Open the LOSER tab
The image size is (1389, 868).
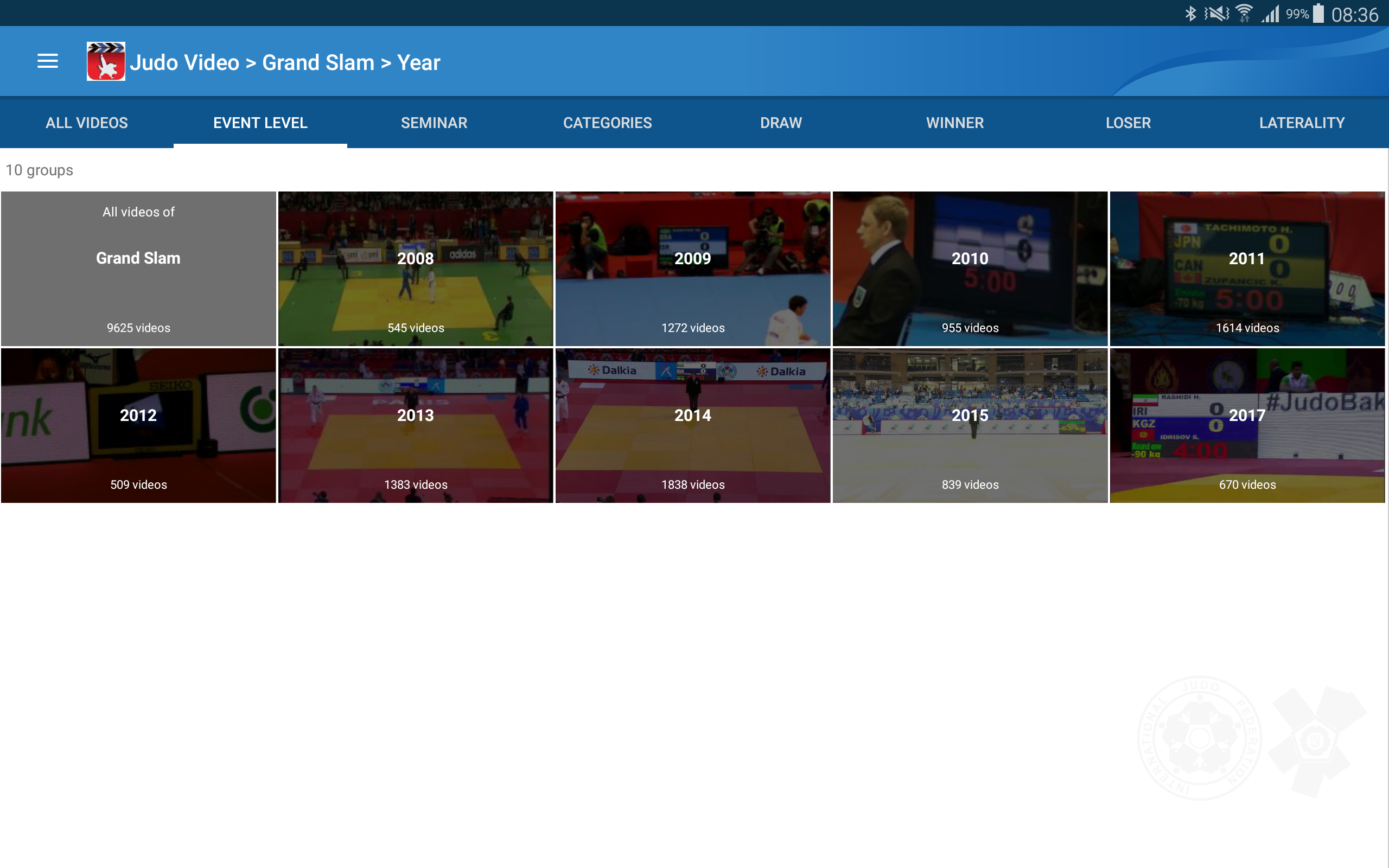[1129, 122]
